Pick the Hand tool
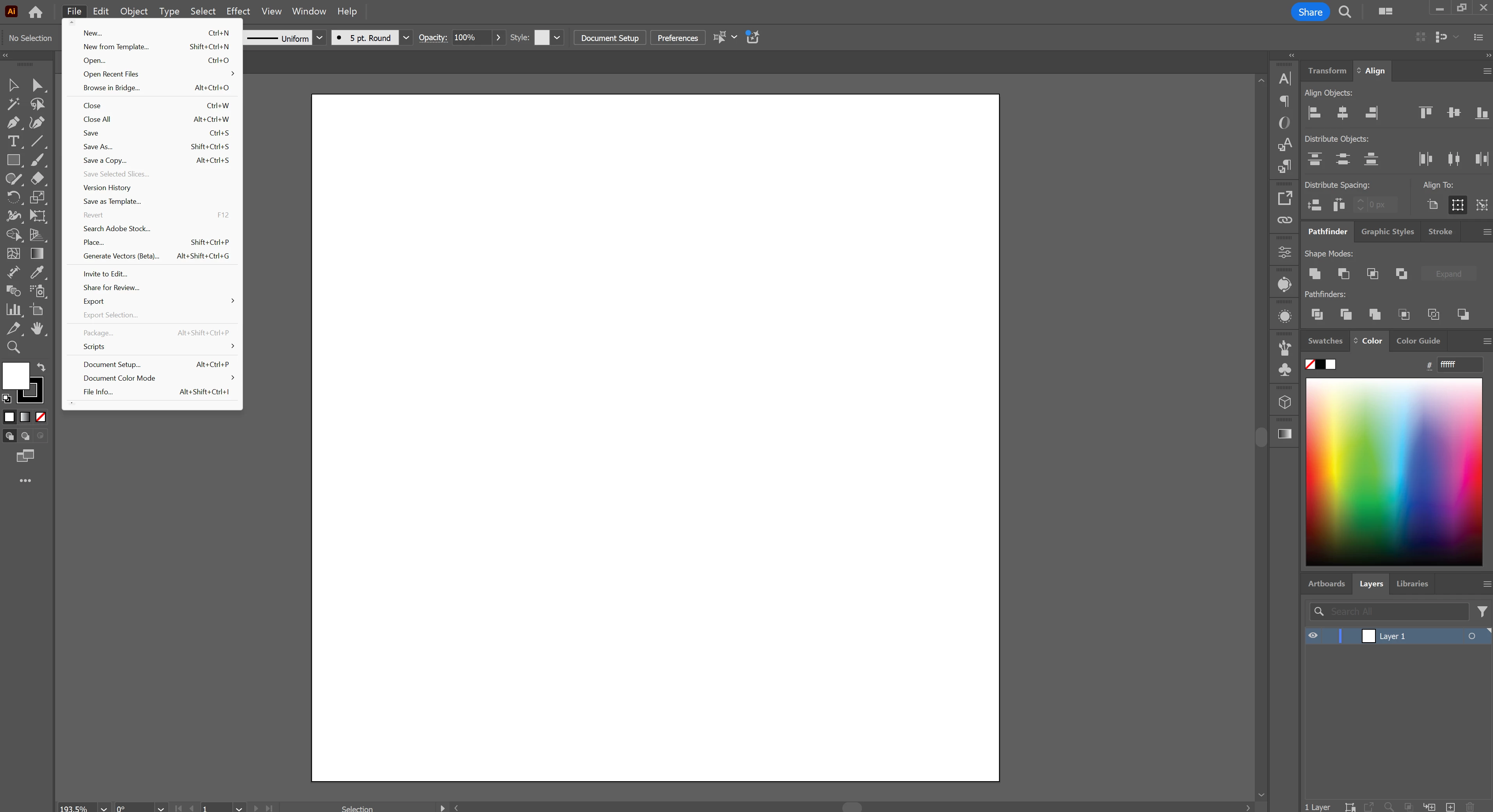 click(x=37, y=328)
